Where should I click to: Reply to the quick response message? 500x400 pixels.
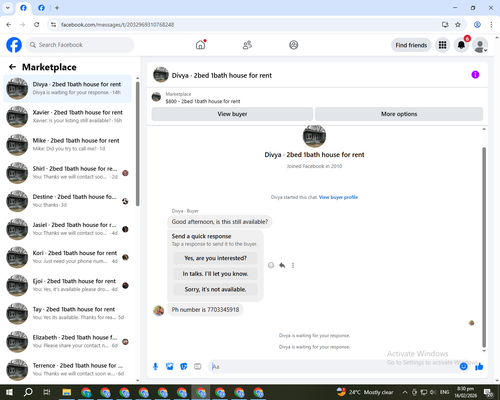click(x=282, y=265)
